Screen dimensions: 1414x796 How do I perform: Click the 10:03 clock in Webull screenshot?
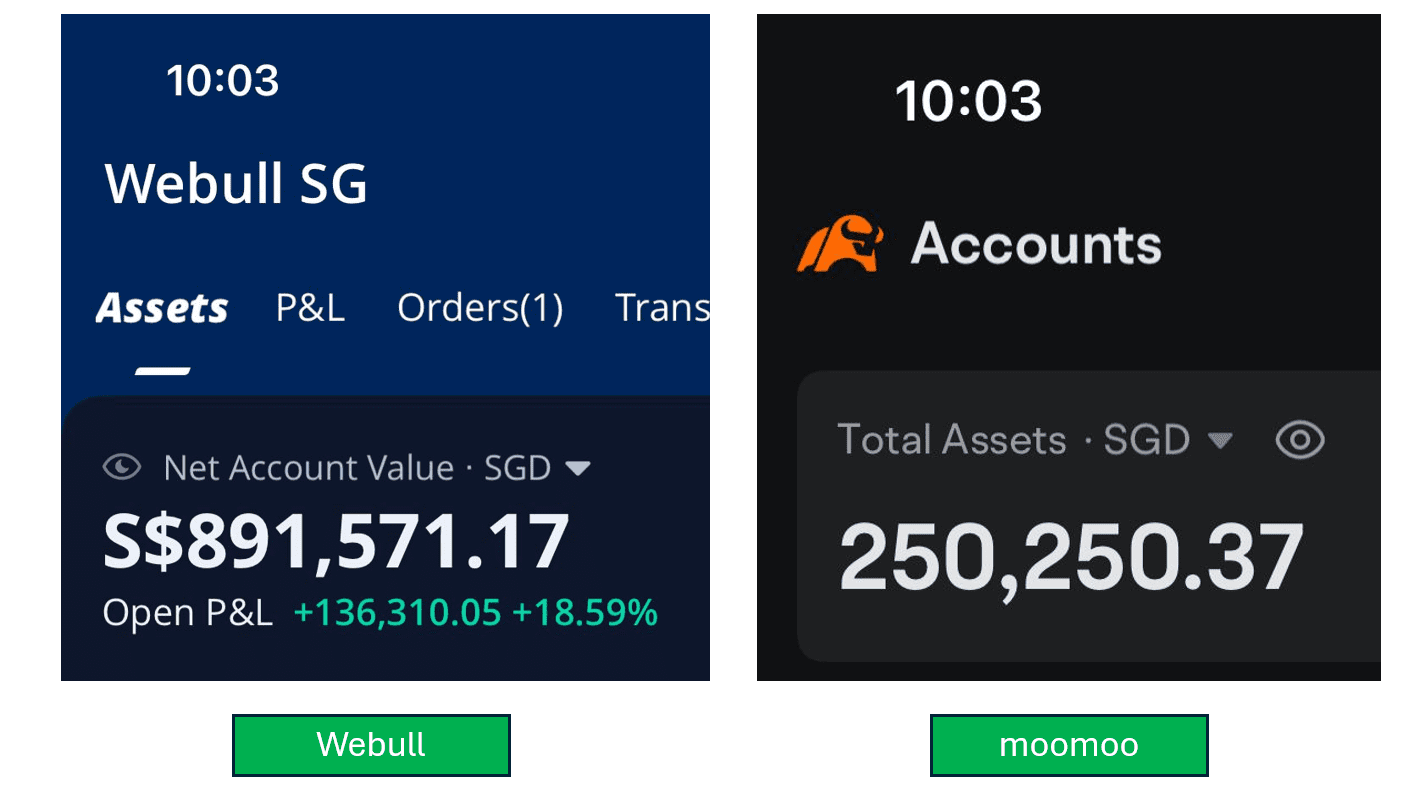coord(223,80)
